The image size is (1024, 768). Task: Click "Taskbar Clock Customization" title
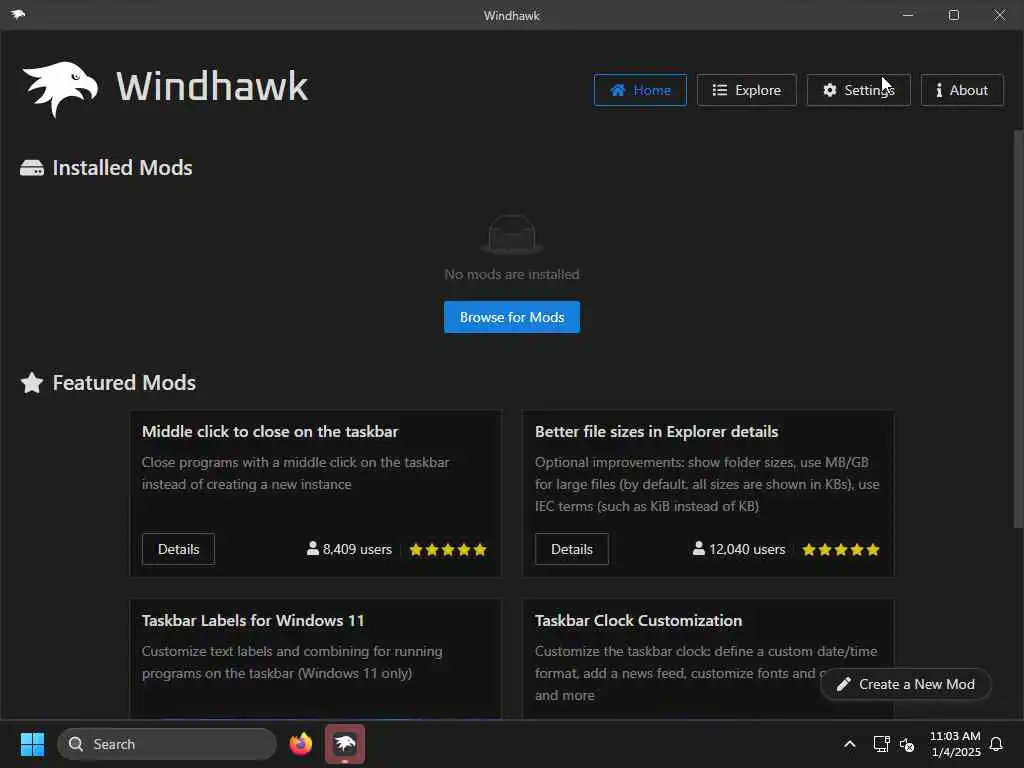tap(638, 620)
